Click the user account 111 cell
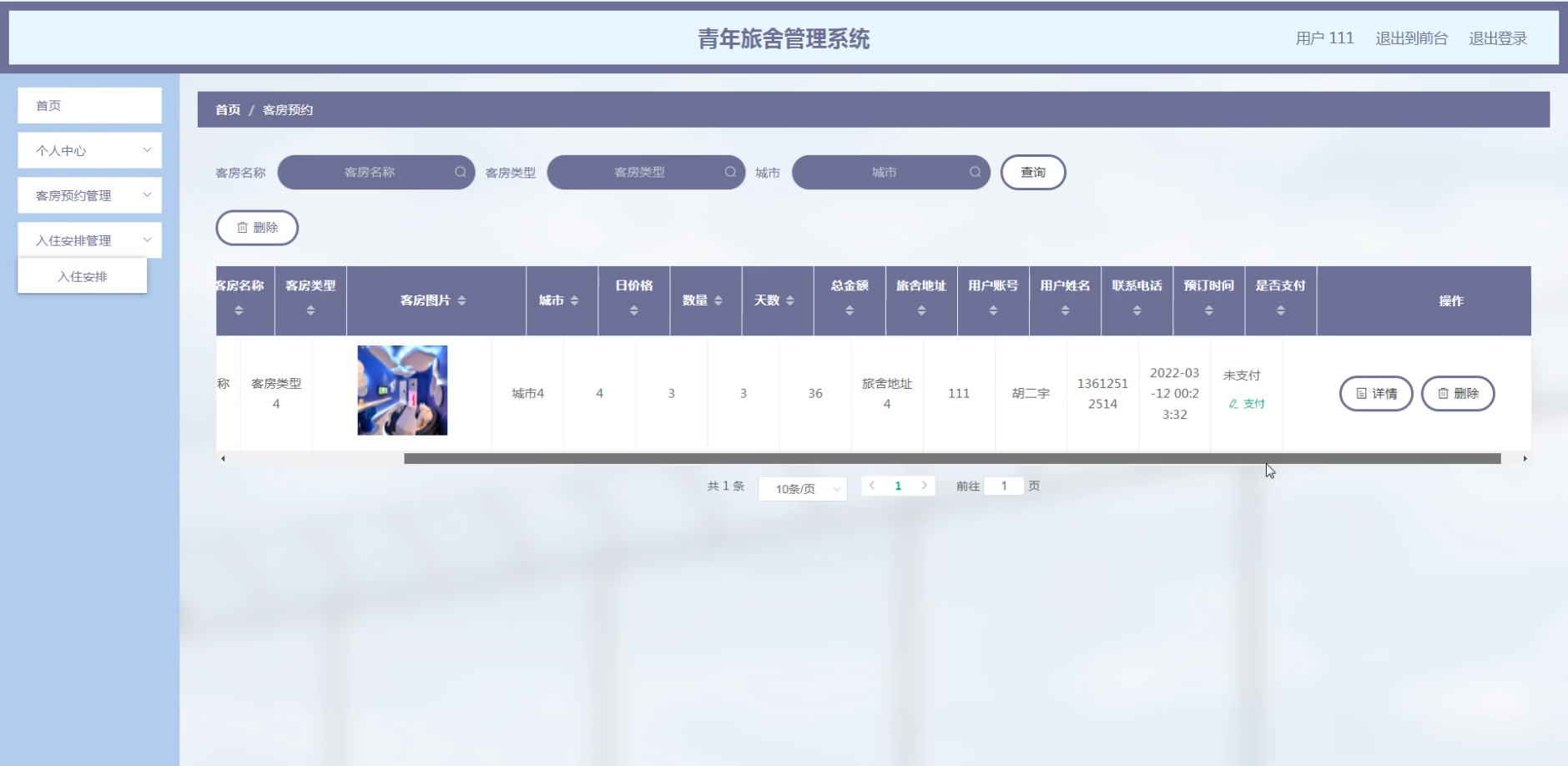 (x=959, y=394)
